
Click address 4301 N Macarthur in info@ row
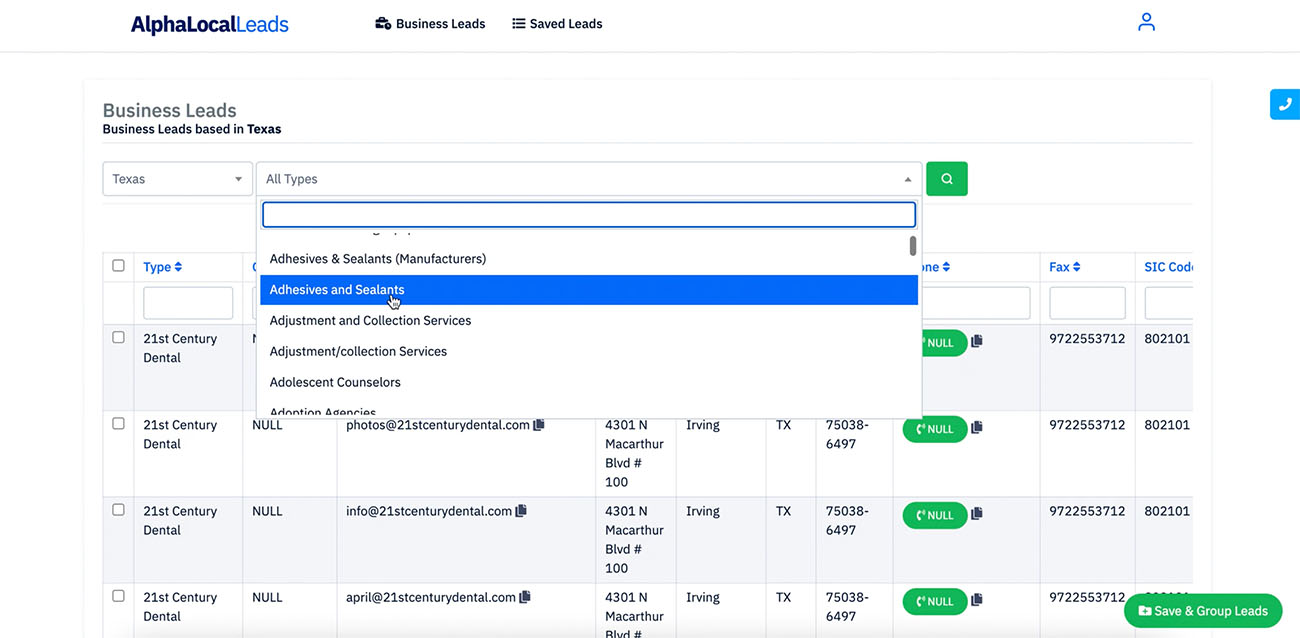click(x=634, y=539)
